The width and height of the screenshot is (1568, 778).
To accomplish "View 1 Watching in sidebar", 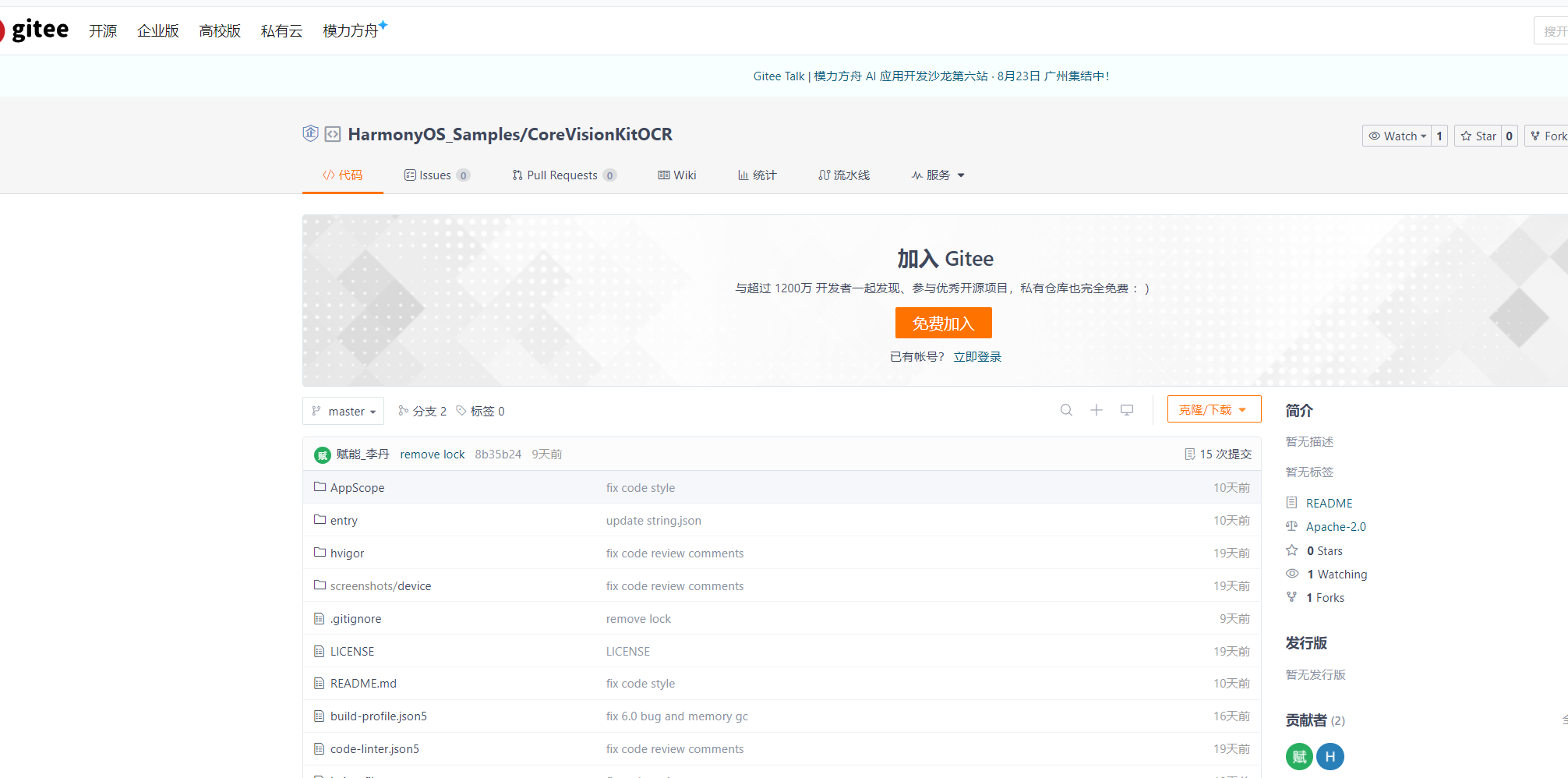I will pyautogui.click(x=1337, y=574).
